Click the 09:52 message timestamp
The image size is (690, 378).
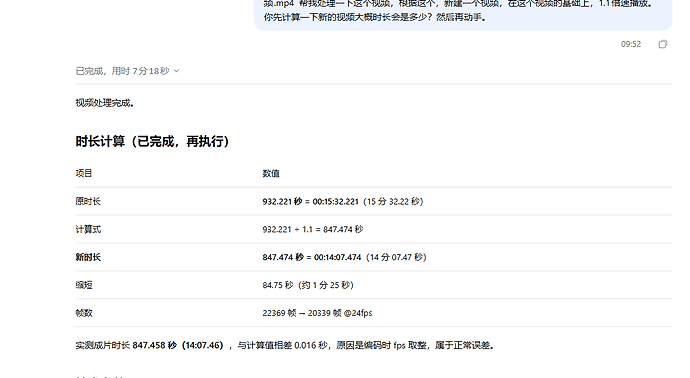[631, 44]
